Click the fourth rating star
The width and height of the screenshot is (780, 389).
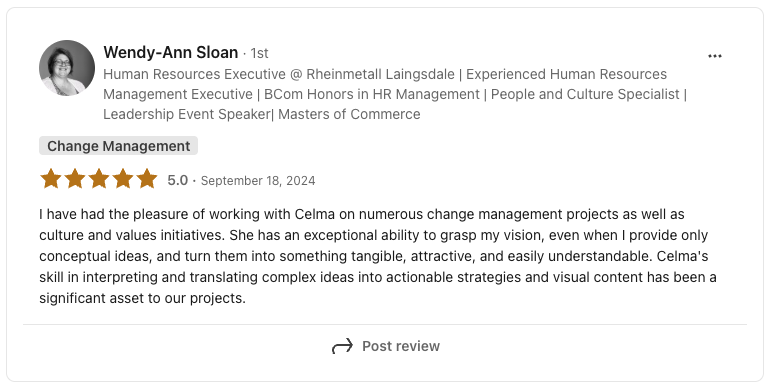click(x=122, y=179)
